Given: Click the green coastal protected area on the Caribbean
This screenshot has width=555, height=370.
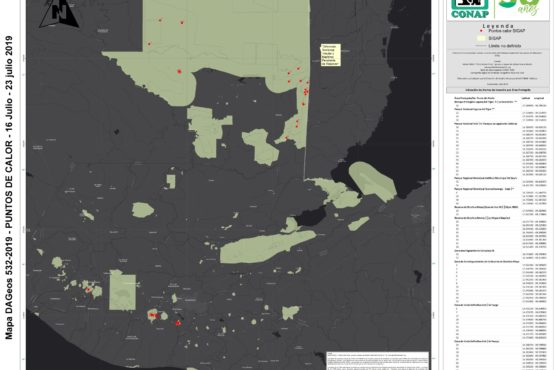Looking at the screenshot, I should pyautogui.click(x=373, y=181).
